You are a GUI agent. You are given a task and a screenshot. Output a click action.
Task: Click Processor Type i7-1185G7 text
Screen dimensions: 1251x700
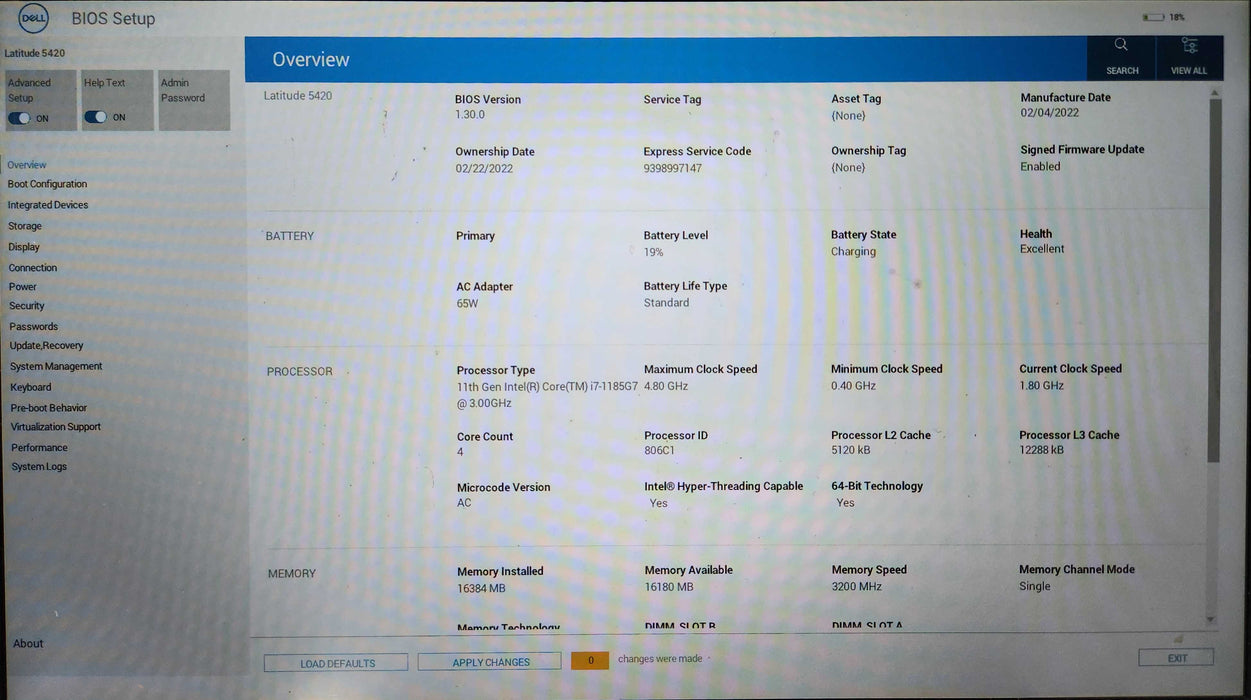click(547, 395)
